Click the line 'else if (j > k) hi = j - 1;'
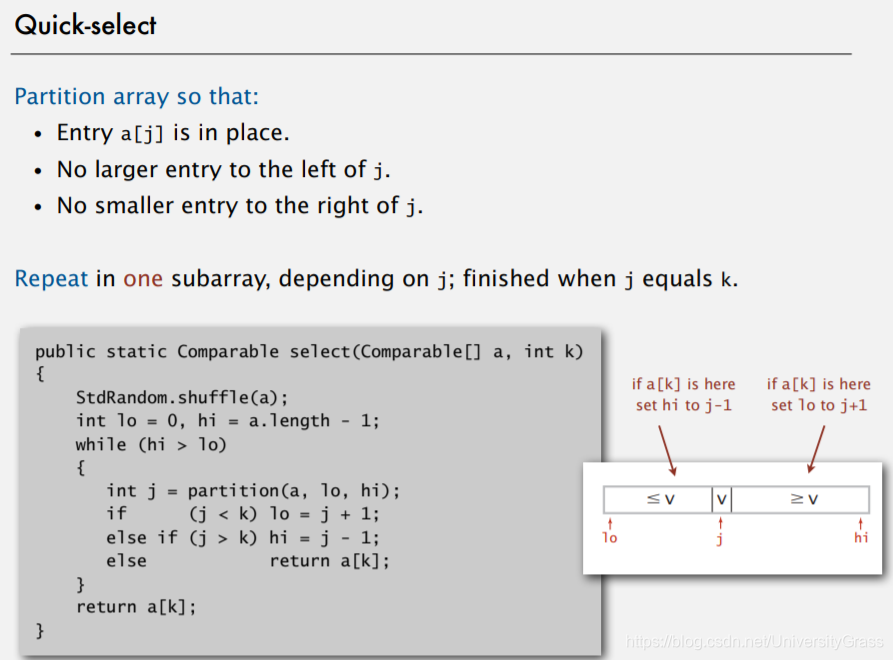Screen dimensions: 893x660 coord(243,537)
